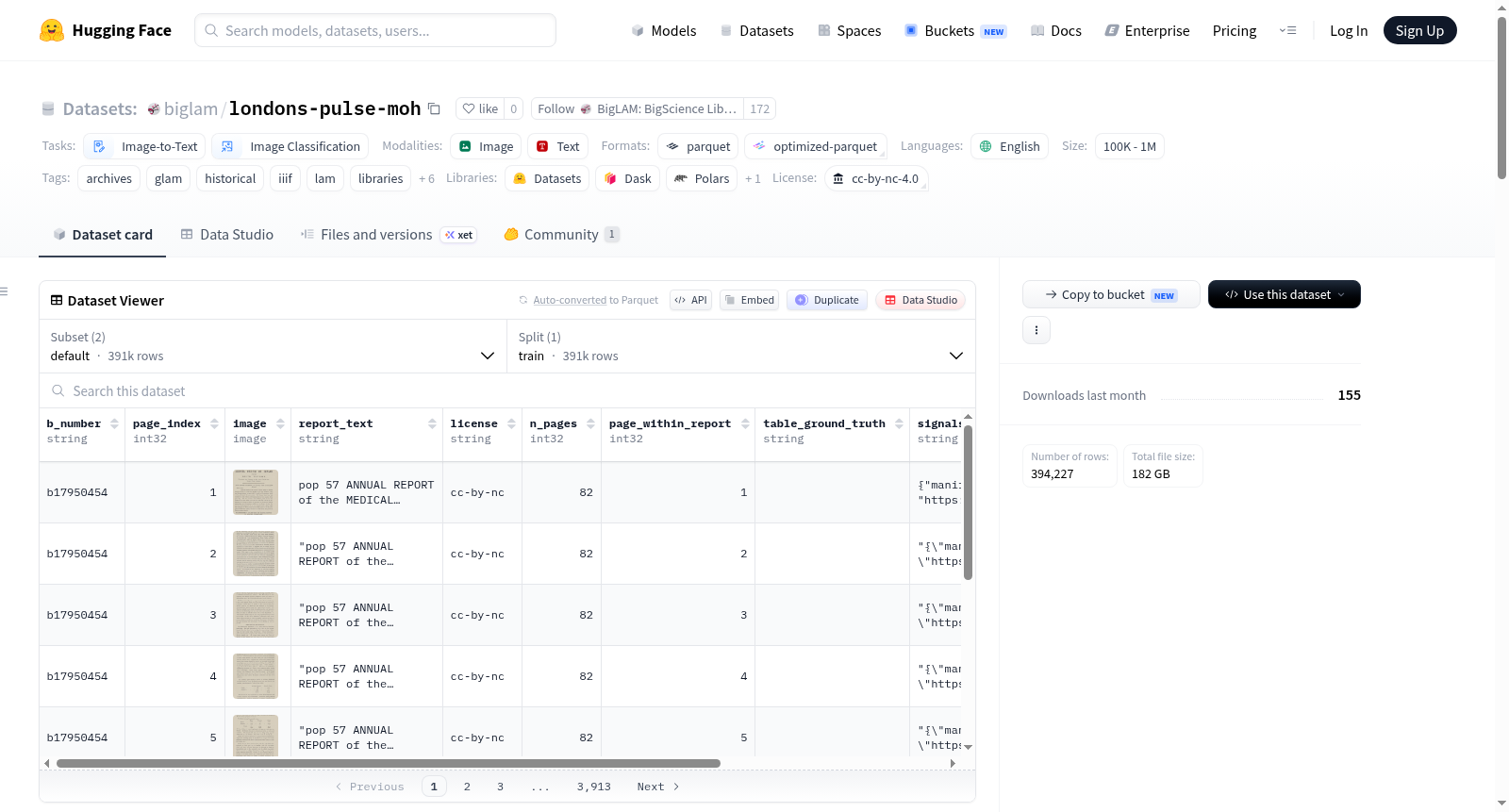Click the Embed button

(749, 300)
